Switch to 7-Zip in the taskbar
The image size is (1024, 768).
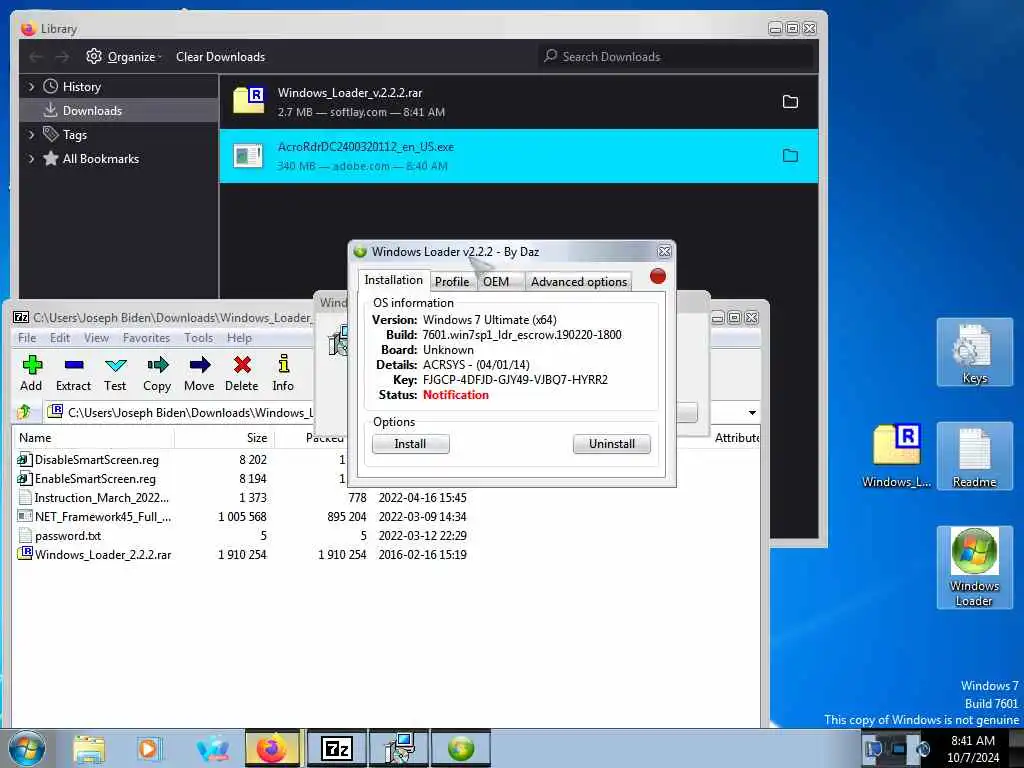[336, 748]
